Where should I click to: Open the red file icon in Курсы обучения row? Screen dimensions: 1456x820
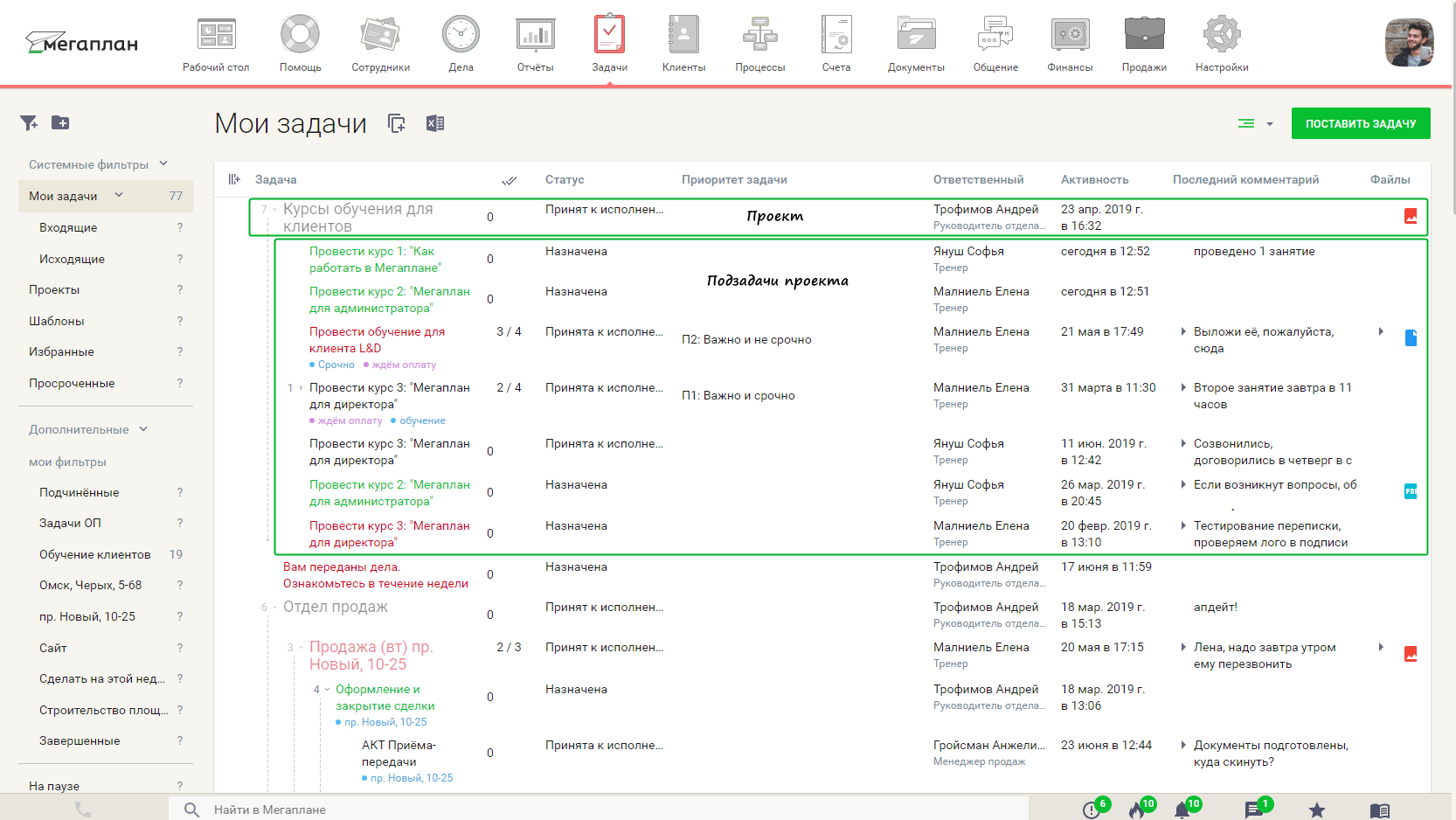1411,216
